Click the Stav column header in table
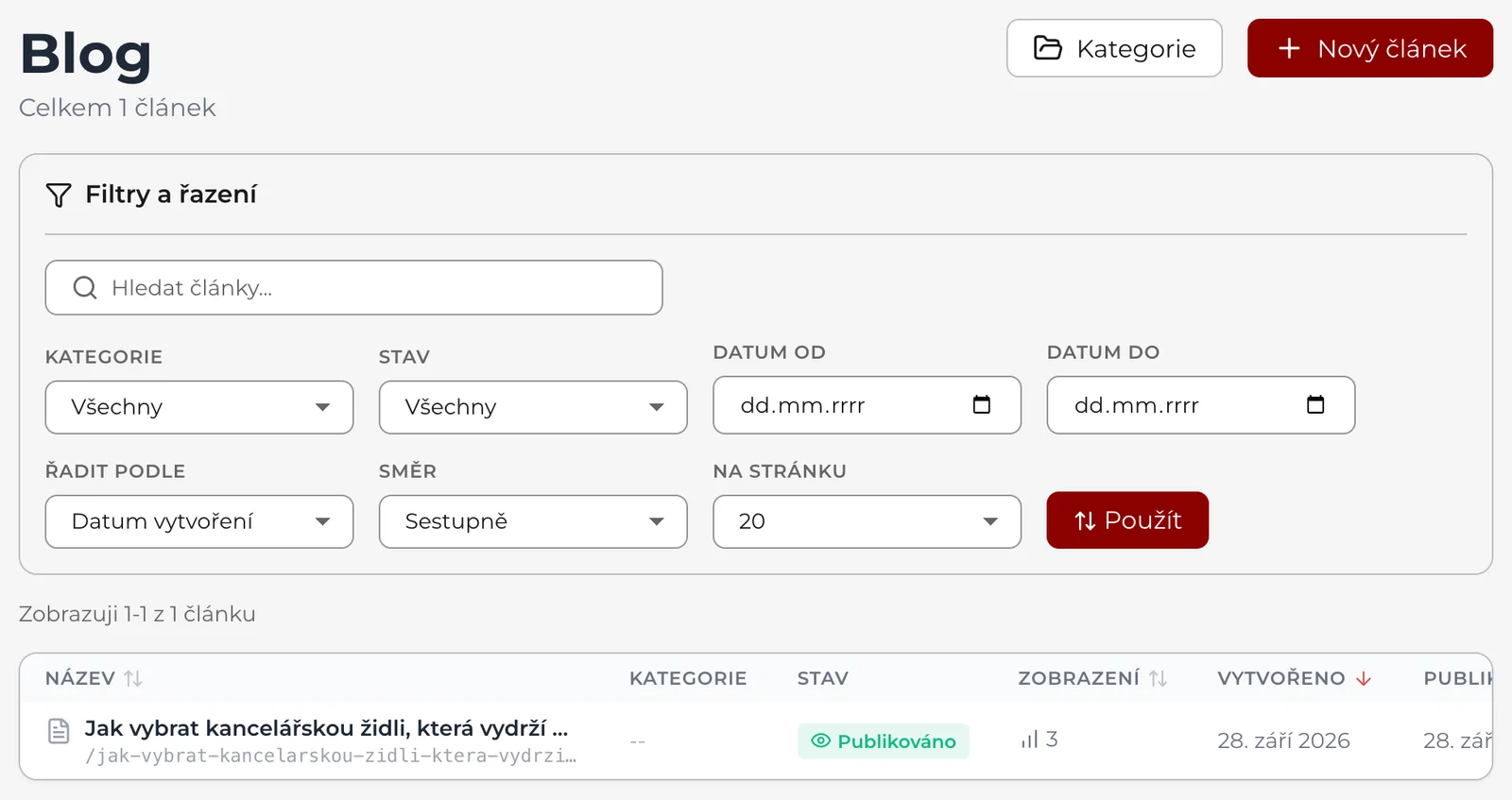 point(822,678)
